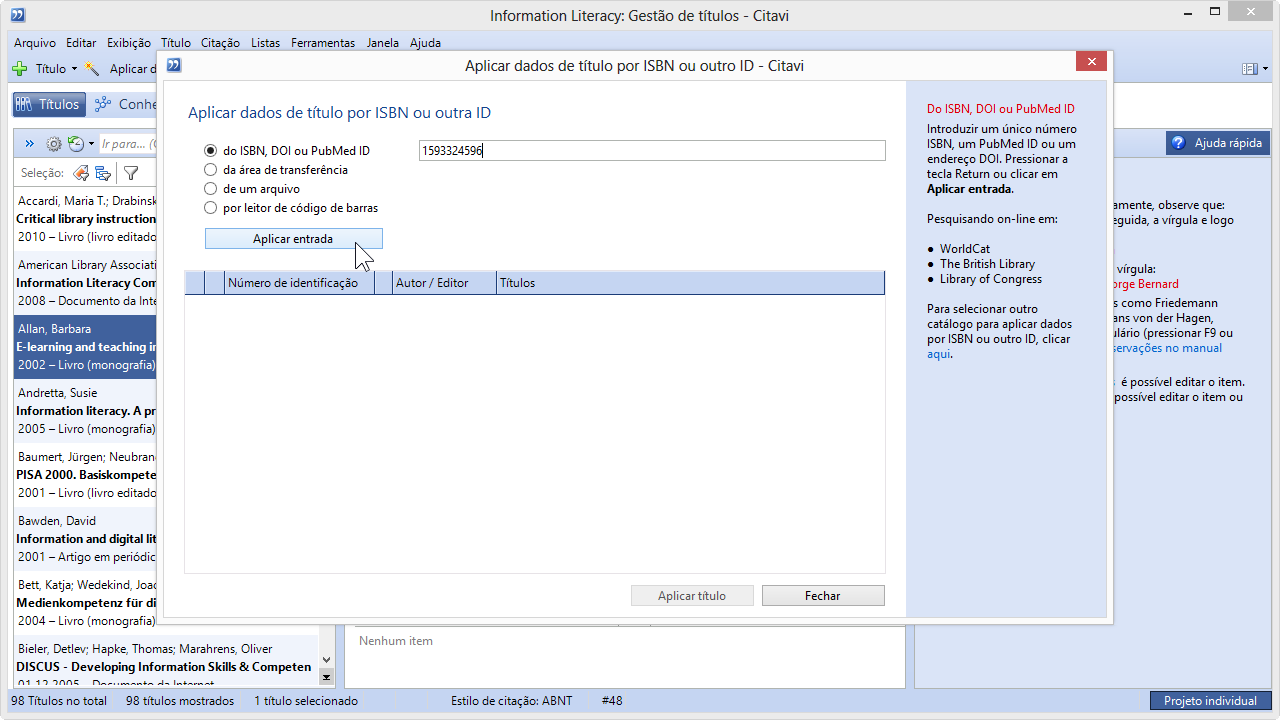1280x720 pixels.
Task: Click the 'Autor / Editor' column header
Action: (445, 283)
